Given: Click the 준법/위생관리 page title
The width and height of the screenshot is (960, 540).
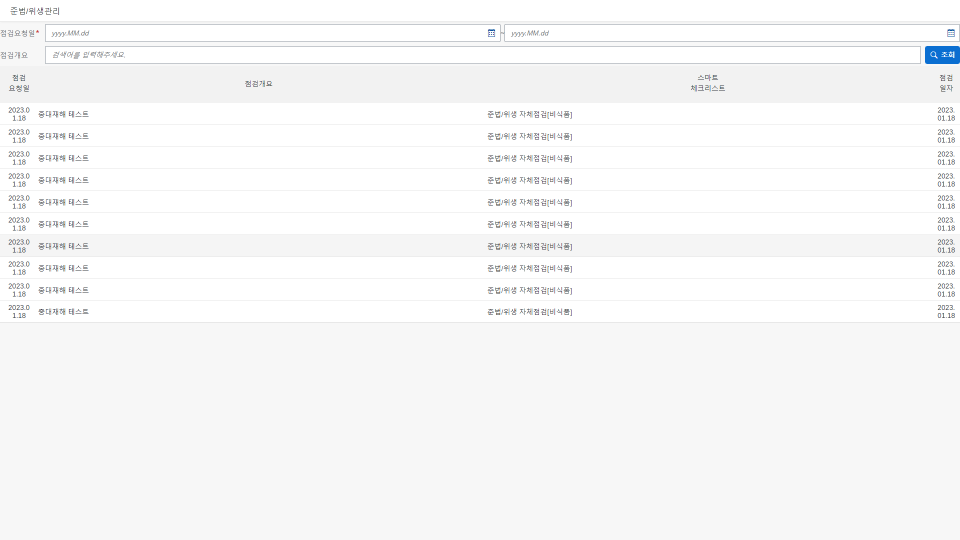Looking at the screenshot, I should coord(35,11).
